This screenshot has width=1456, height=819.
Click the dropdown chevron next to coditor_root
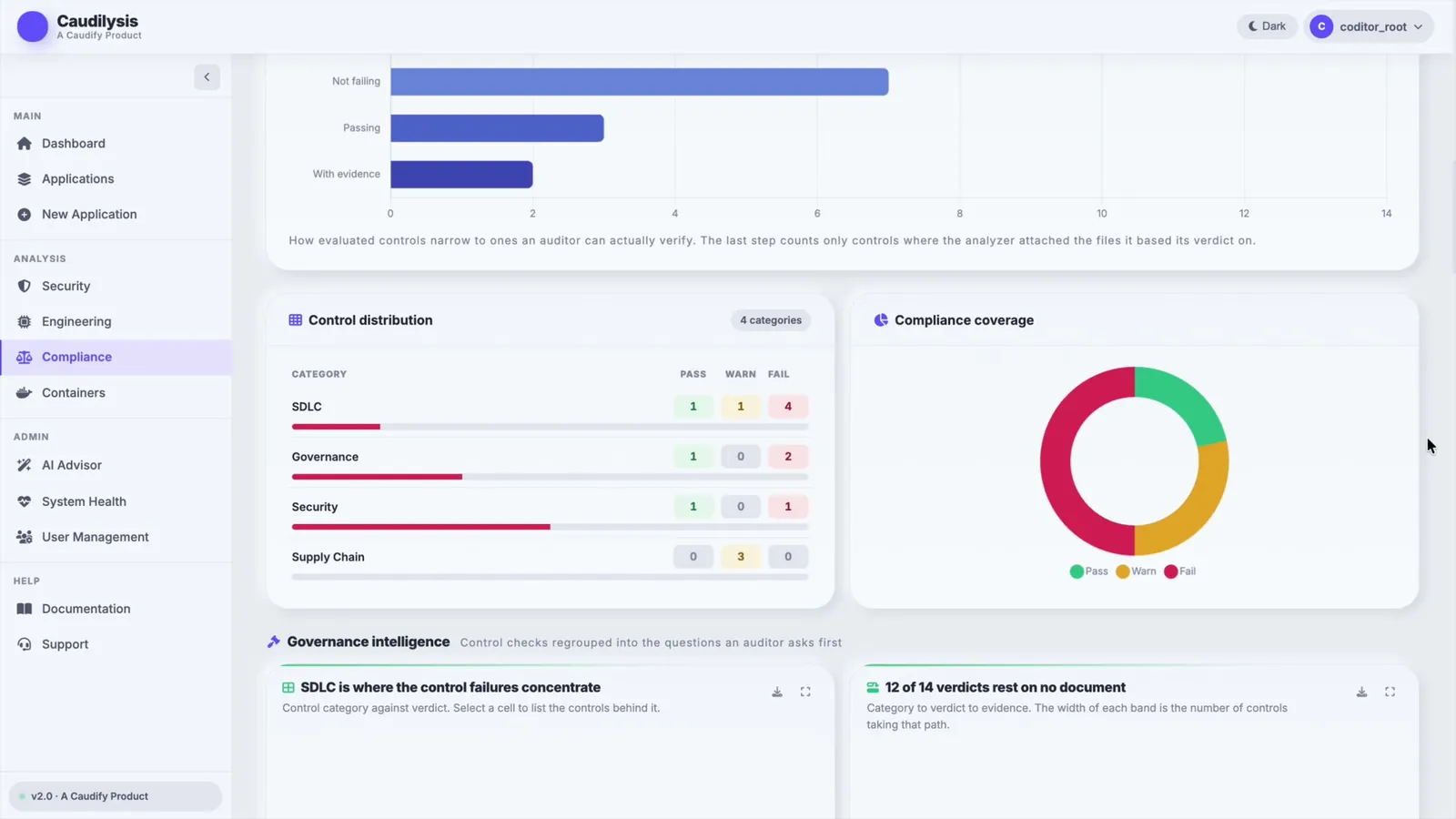tap(1418, 27)
